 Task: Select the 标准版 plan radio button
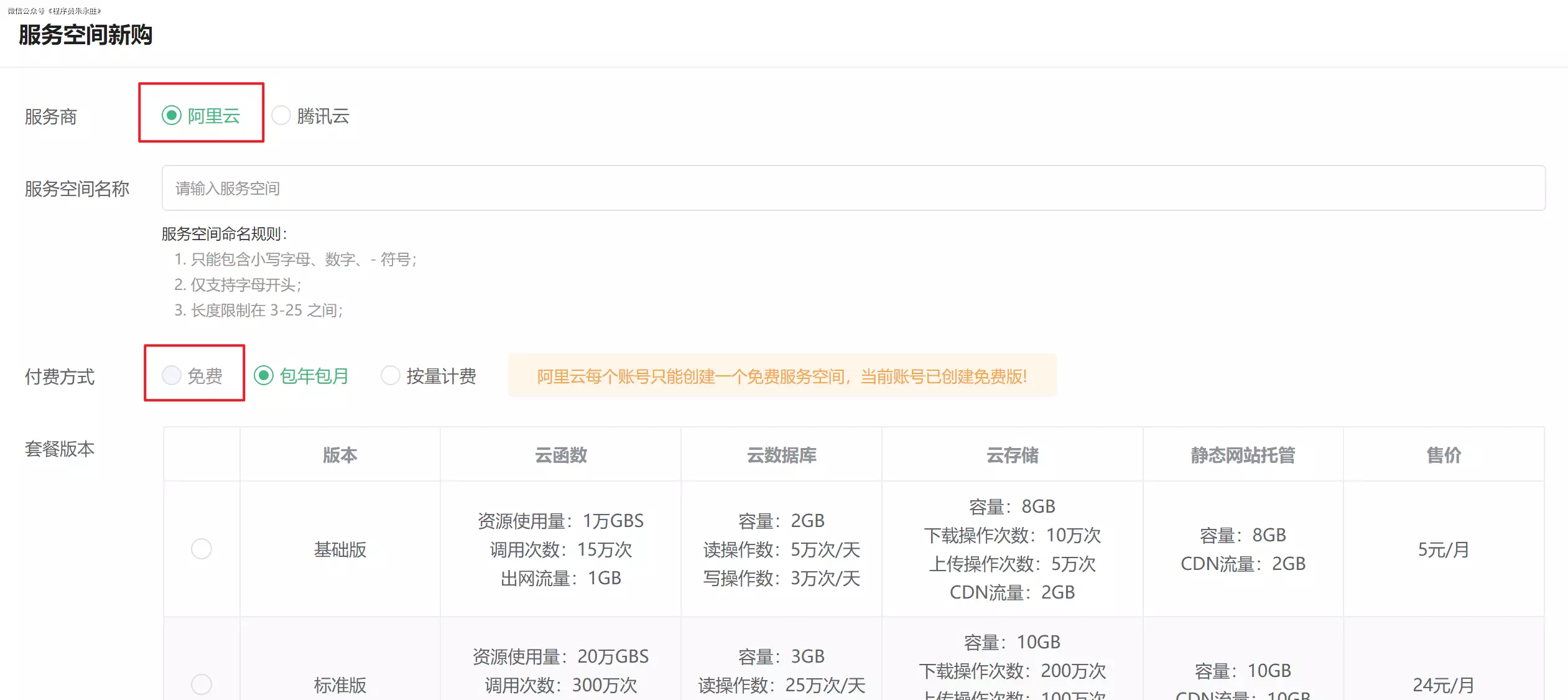coord(202,684)
